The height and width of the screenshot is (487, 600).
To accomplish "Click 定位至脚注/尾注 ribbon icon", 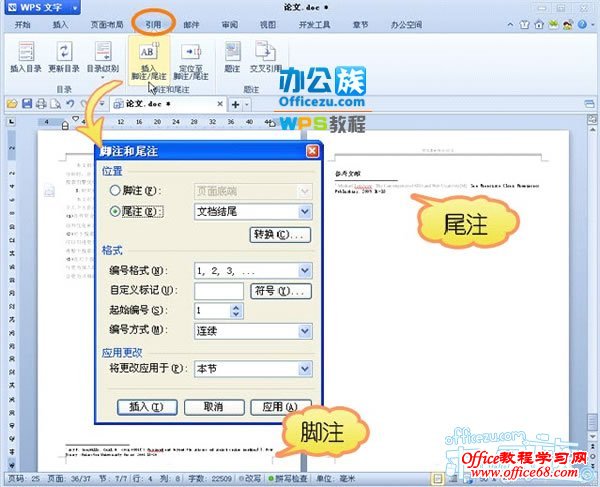I will (x=191, y=61).
